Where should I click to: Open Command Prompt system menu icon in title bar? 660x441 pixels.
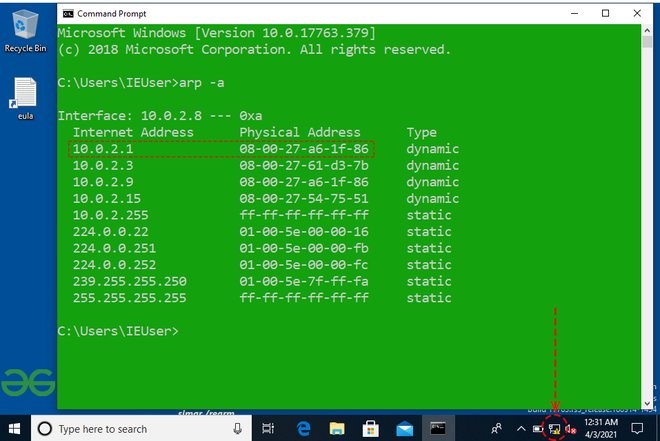[67, 14]
